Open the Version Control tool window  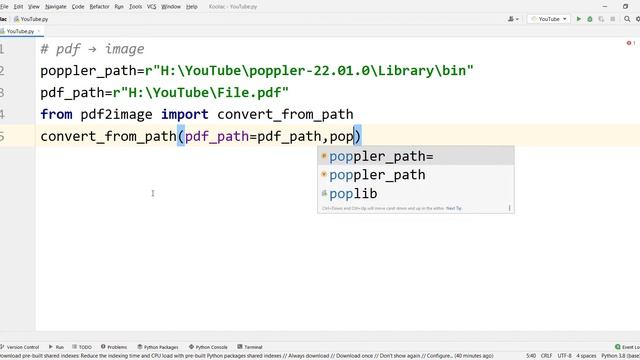click(x=20, y=347)
